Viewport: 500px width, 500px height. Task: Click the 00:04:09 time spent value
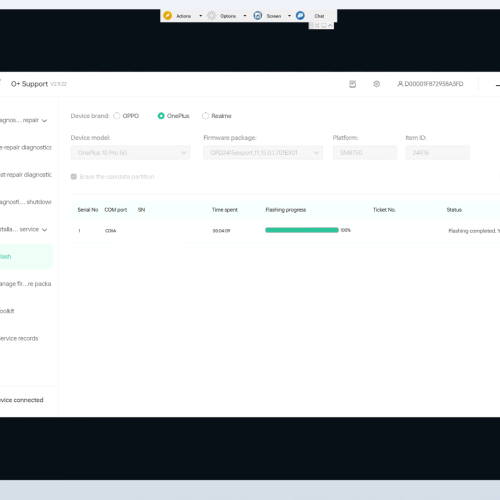[221, 231]
